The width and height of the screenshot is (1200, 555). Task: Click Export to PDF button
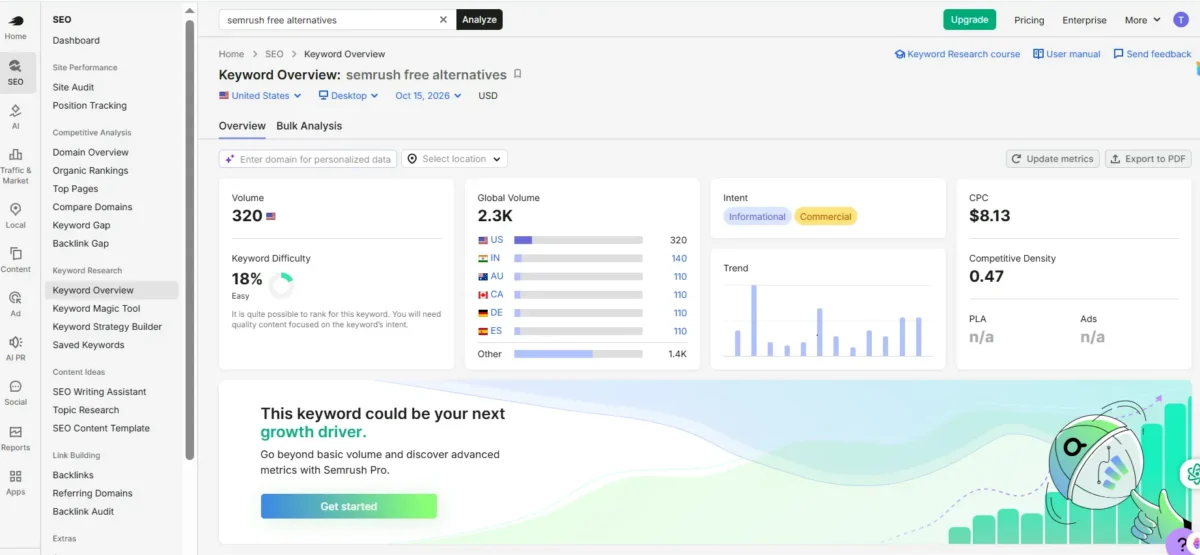click(x=1148, y=159)
